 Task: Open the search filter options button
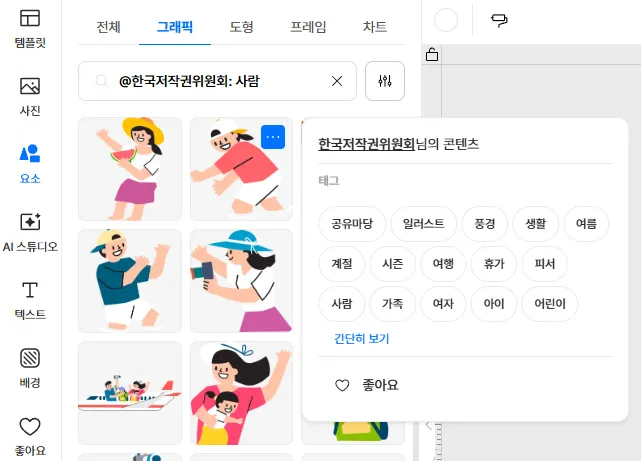[x=385, y=81]
